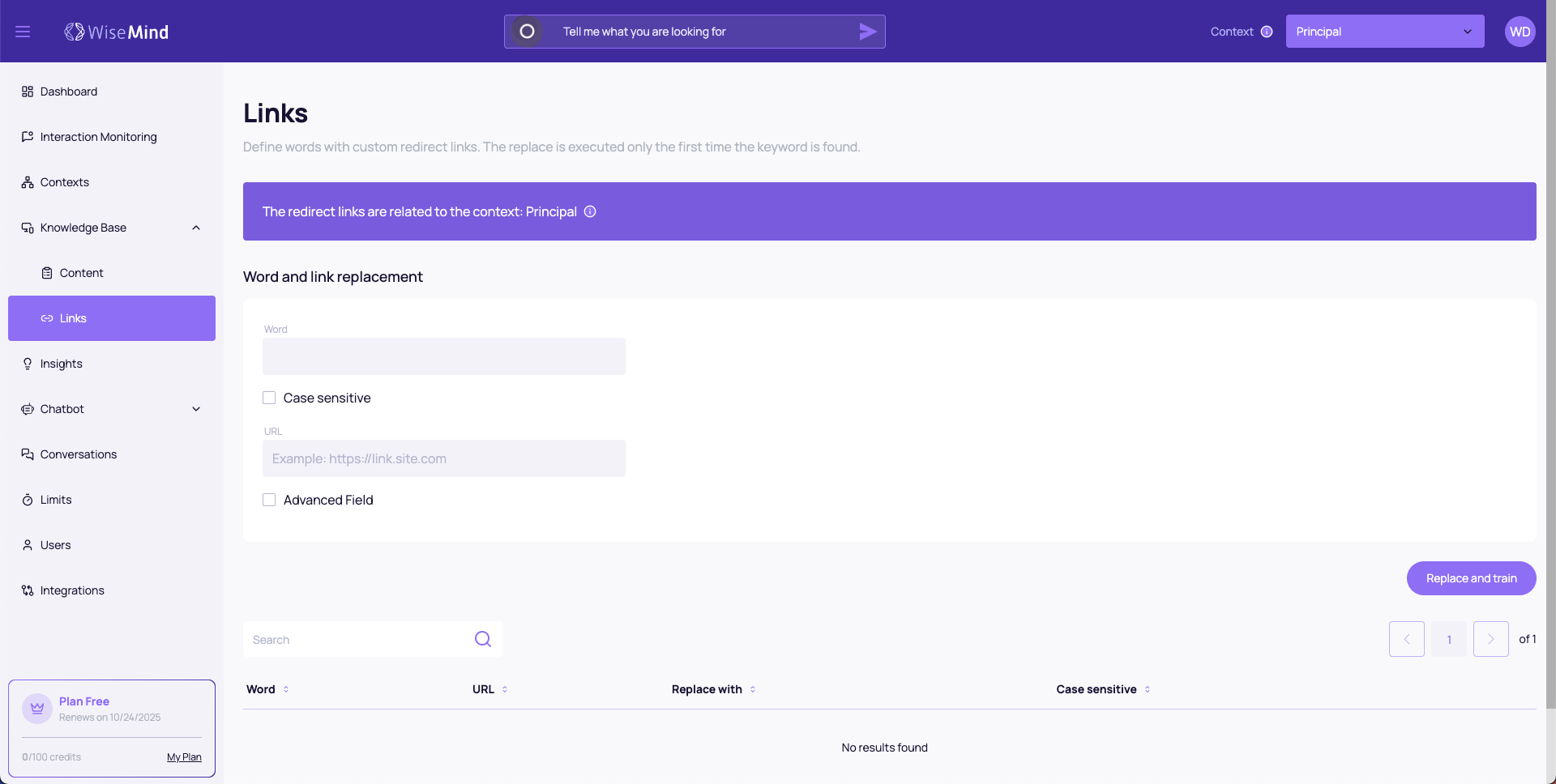Open the Principal context dropdown
1556x784 pixels.
1384,32
